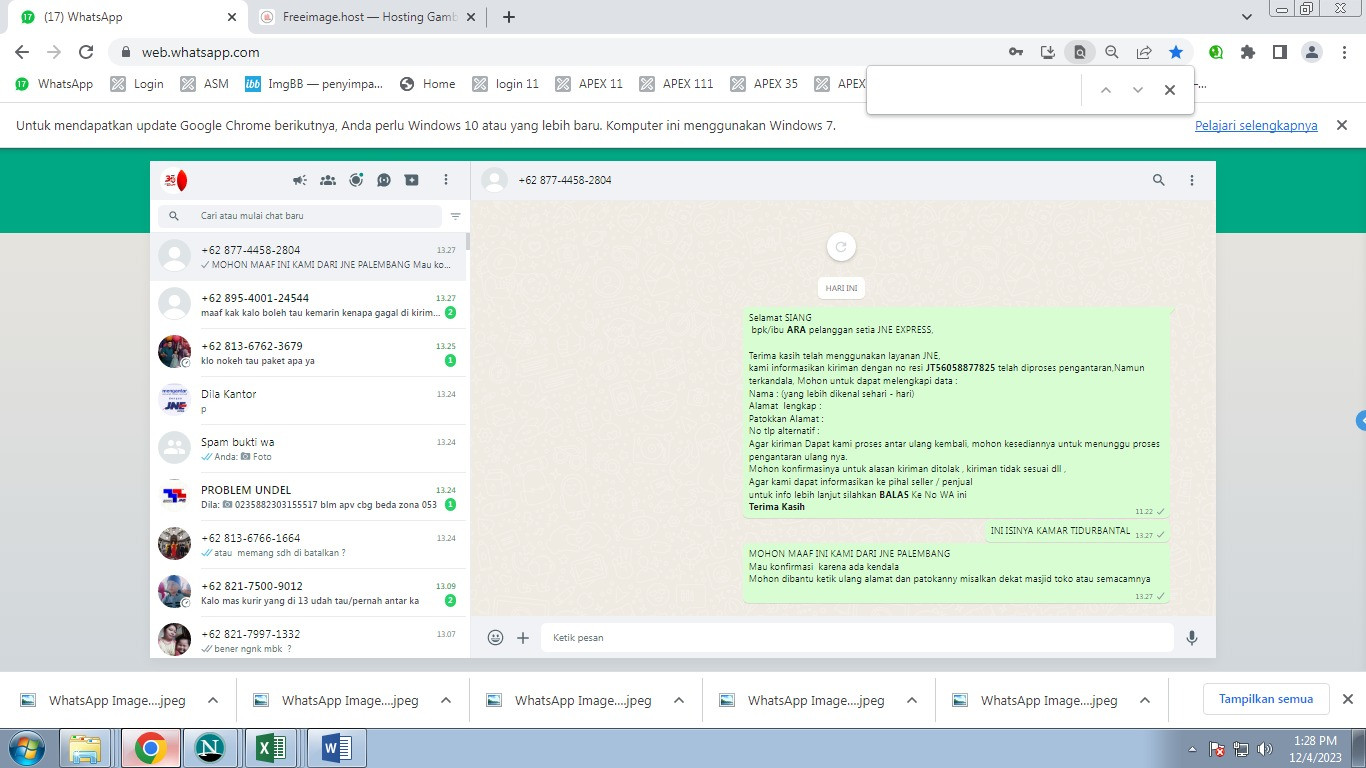Image resolution: width=1366 pixels, height=768 pixels.
Task: Open chat with +62 895-4001-24544
Action: 310,305
